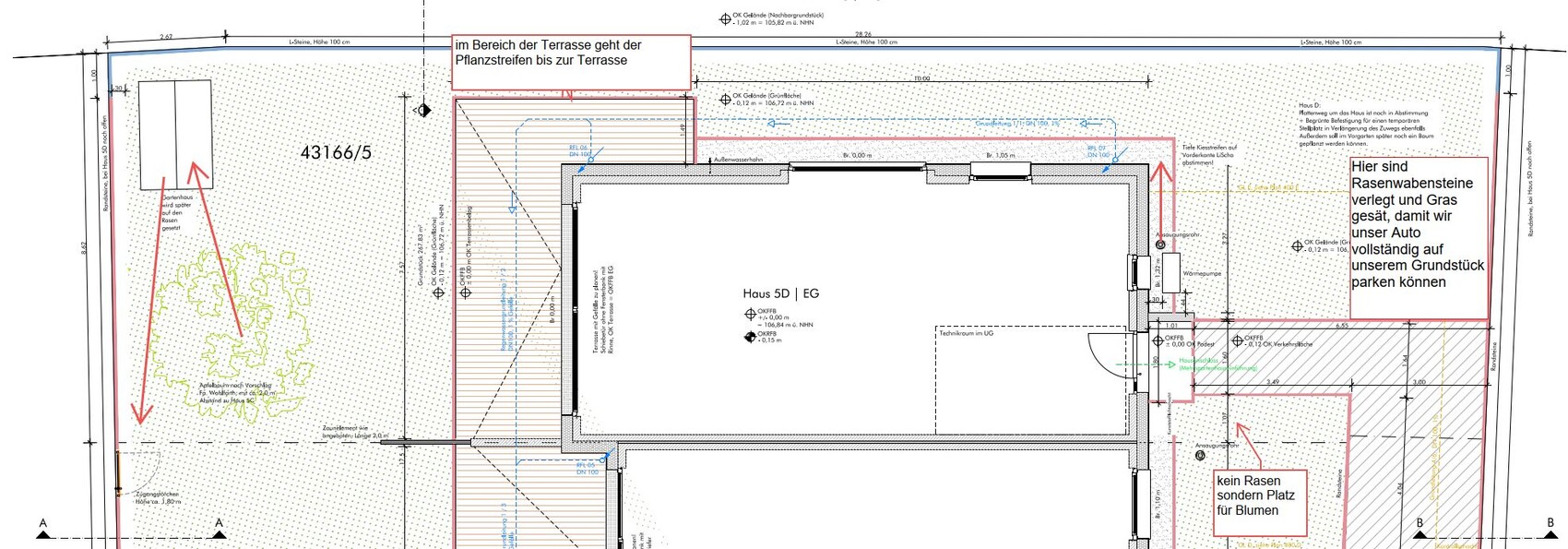This screenshot has width=1568, height=549.
Task: Click the Gartenhaus rectangle symbol
Action: pos(174,135)
